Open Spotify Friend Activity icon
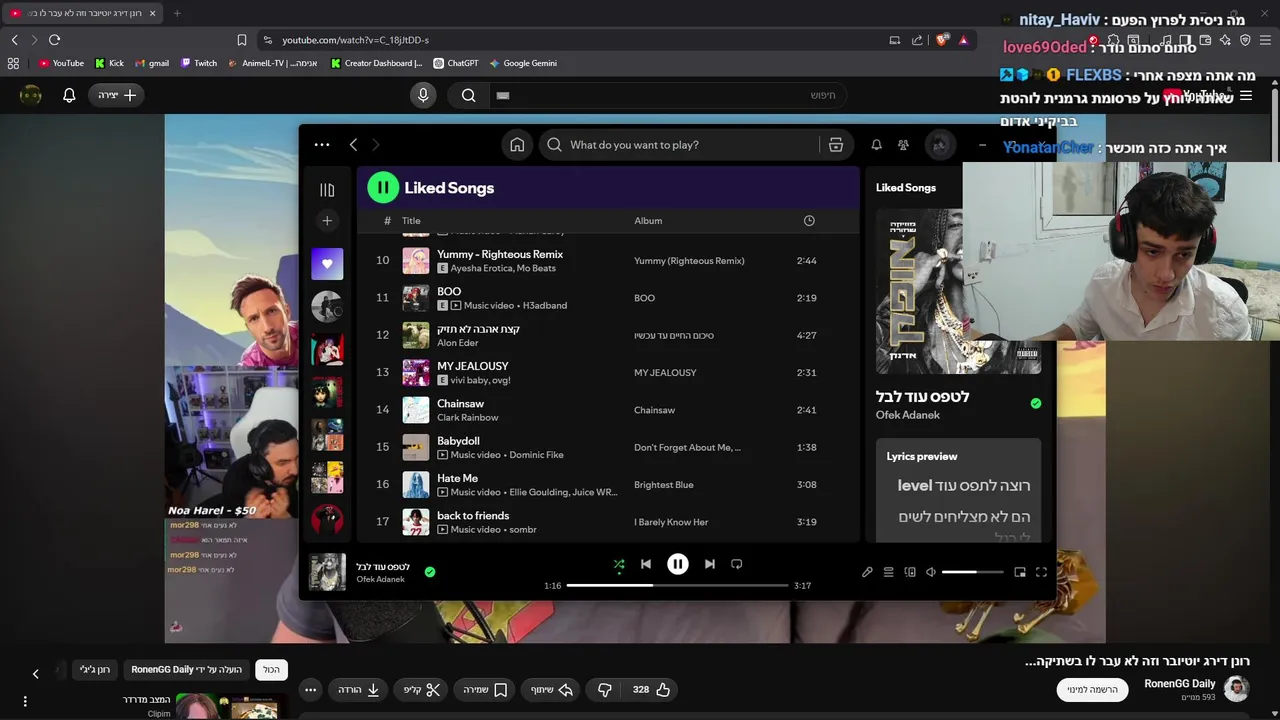Screen dimensions: 1280x720 pyautogui.click(x=903, y=145)
